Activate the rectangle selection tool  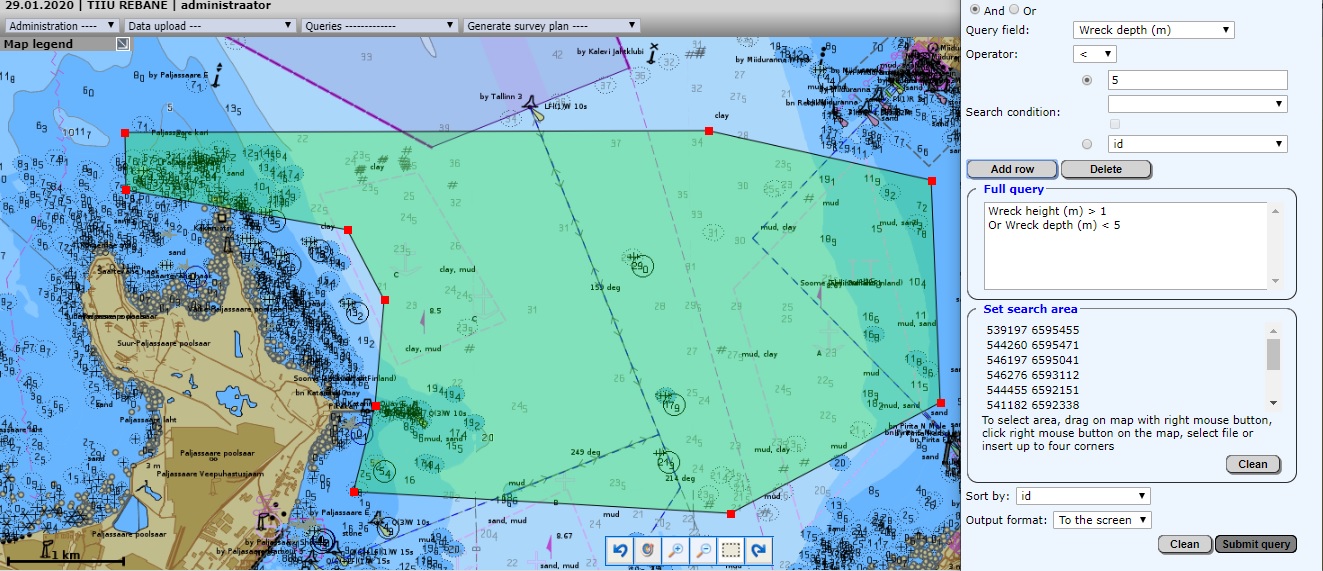731,550
